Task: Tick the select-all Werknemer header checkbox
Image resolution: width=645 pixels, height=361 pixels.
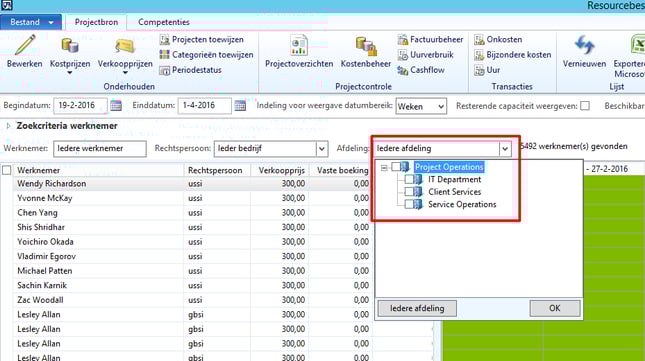Action: 7,170
